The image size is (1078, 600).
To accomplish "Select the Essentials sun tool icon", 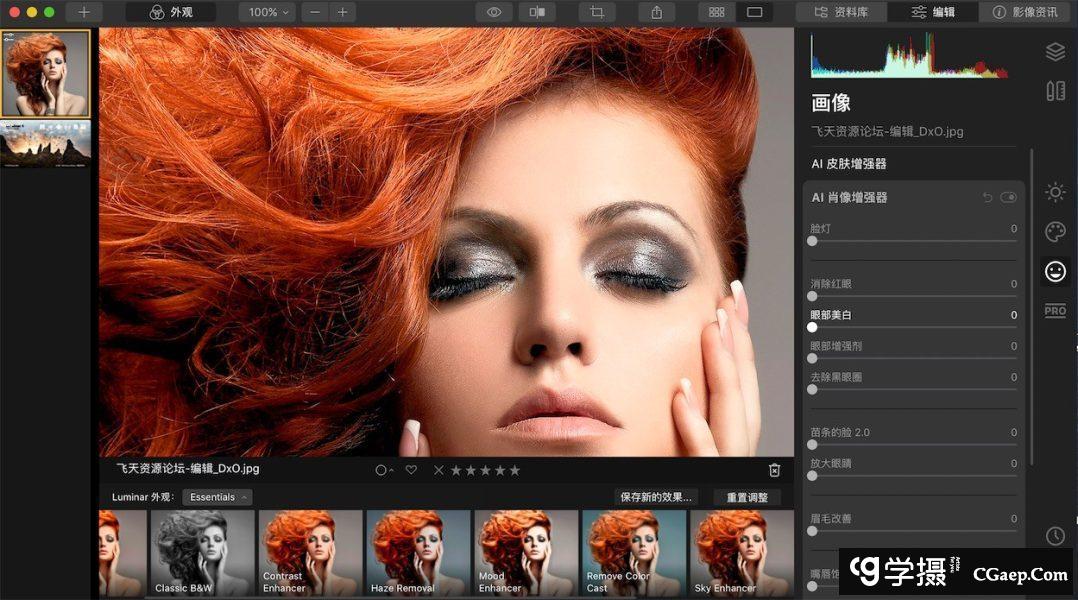I will tap(1055, 192).
